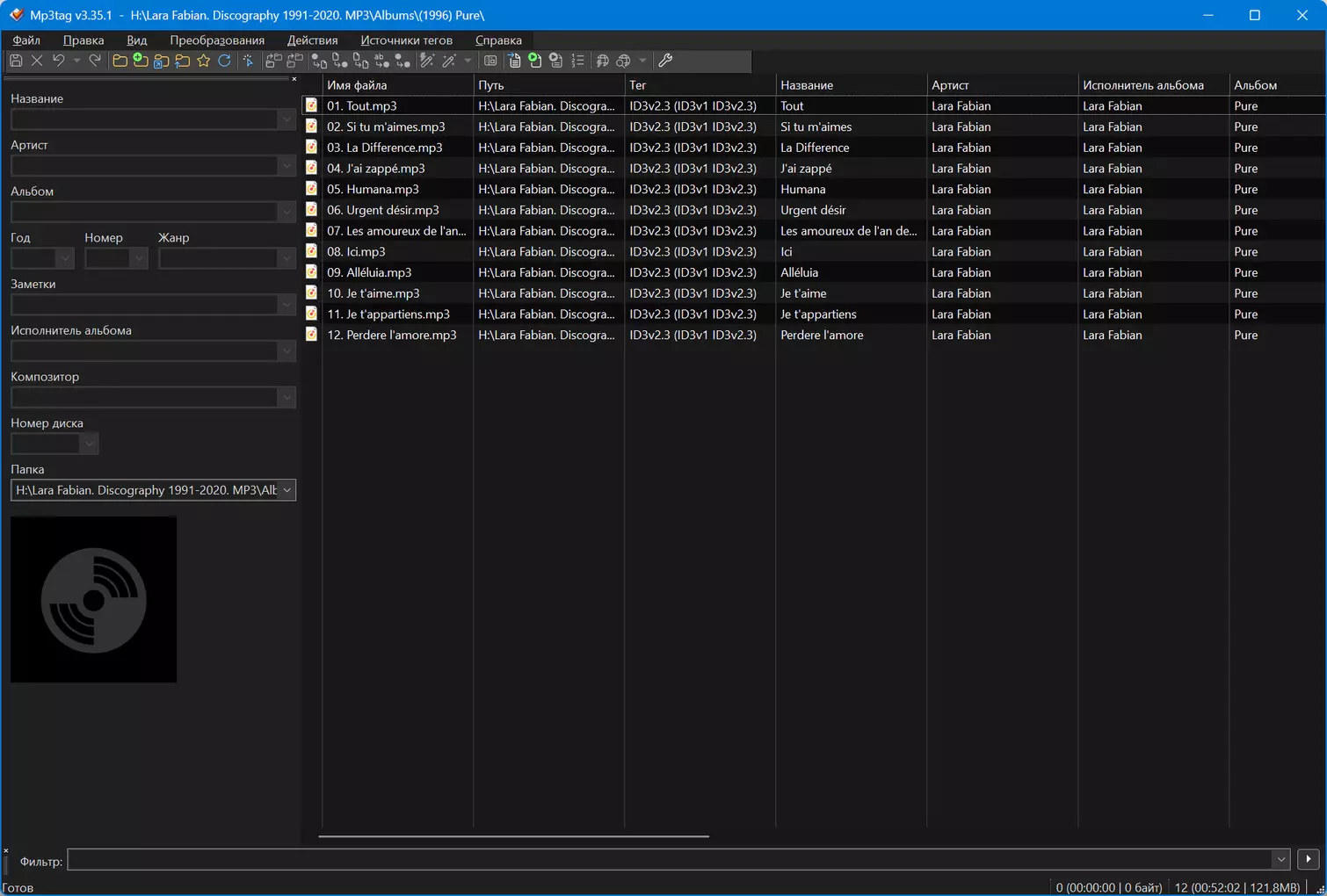Click the album cover art placeholder
Screen dimensions: 1327x896
pos(94,600)
